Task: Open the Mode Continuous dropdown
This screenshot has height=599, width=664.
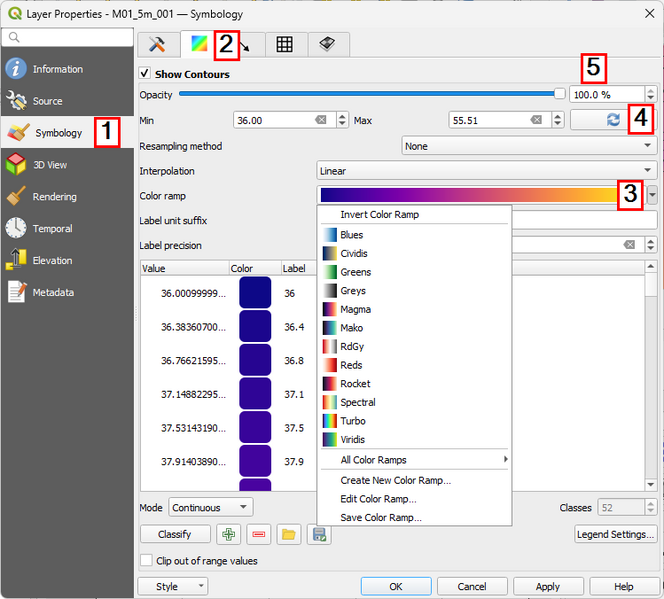Action: [x=210, y=508]
